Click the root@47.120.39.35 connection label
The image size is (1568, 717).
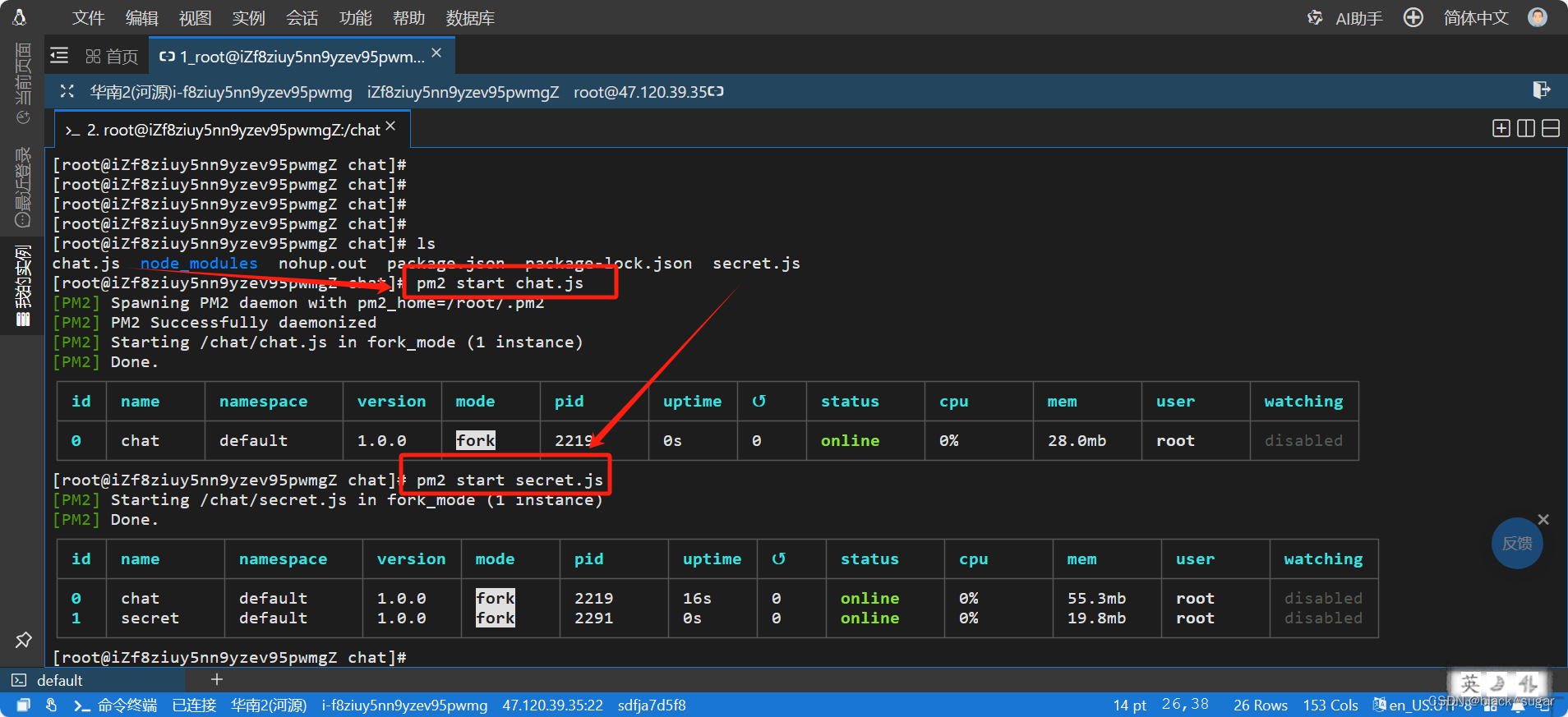coord(640,92)
